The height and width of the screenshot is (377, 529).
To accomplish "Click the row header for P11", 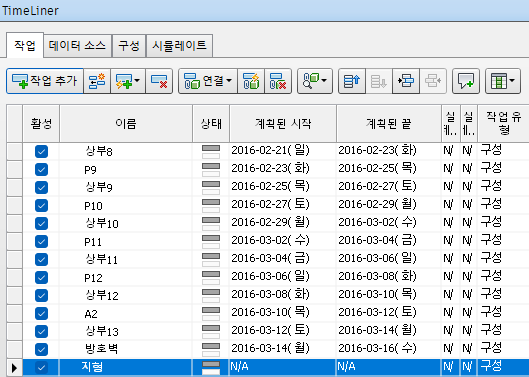I will 15,242.
